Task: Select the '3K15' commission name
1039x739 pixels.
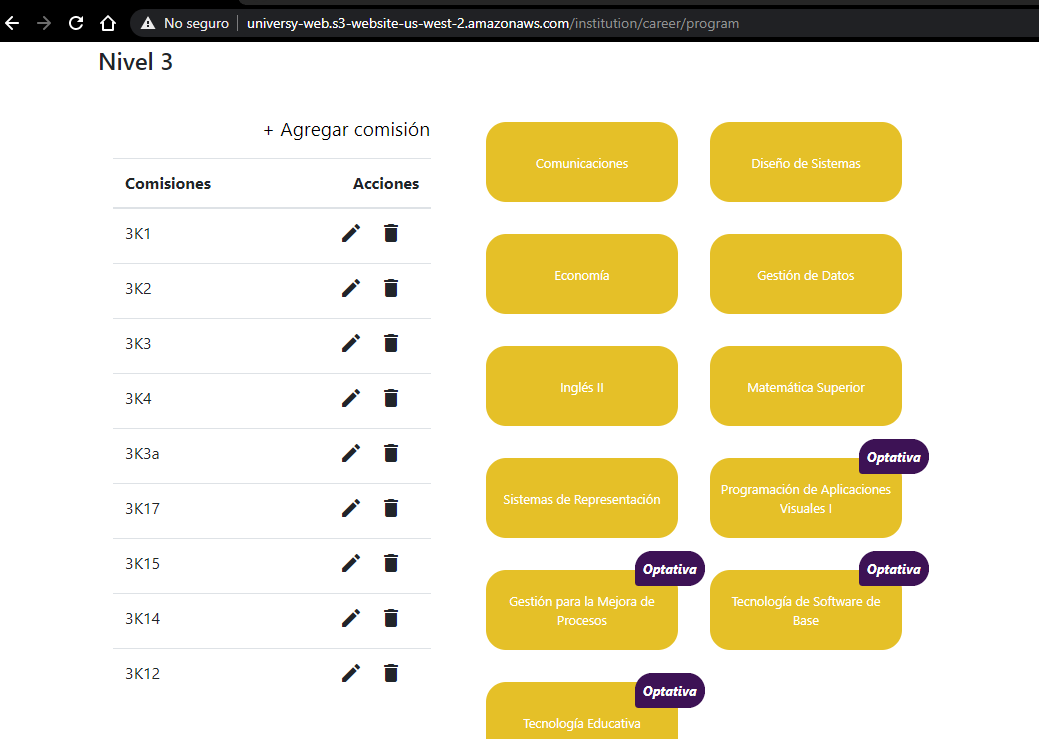Action: pos(142,563)
